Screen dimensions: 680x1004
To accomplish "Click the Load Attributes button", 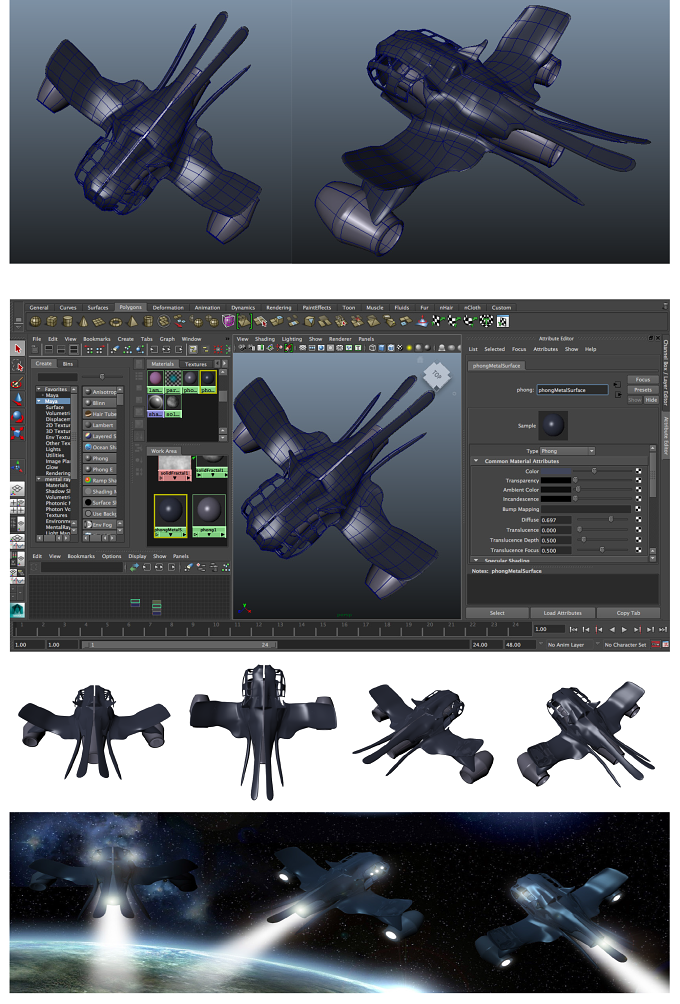I will [563, 613].
